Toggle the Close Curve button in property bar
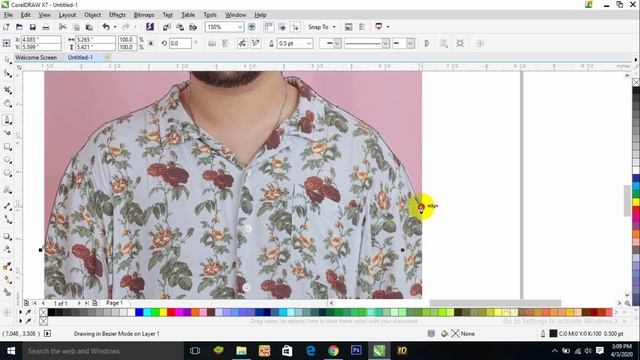This screenshot has width=640, height=360. coord(427,43)
